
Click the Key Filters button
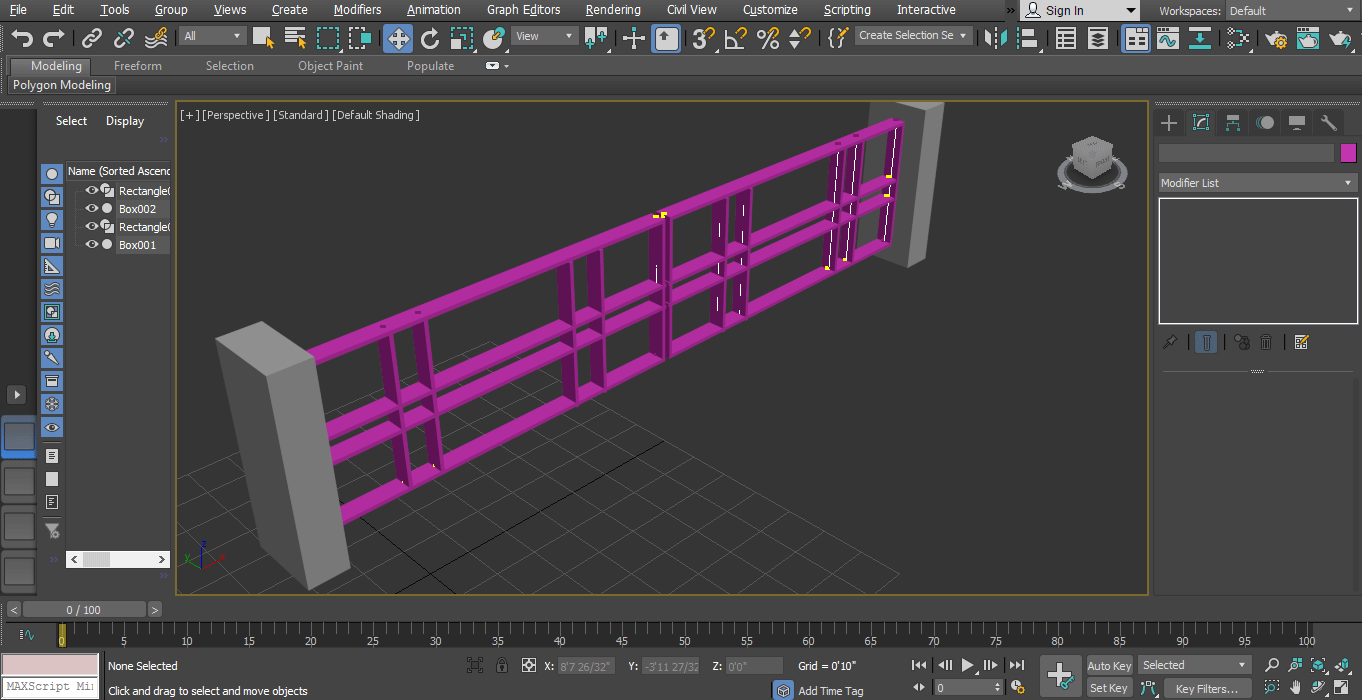point(1207,688)
